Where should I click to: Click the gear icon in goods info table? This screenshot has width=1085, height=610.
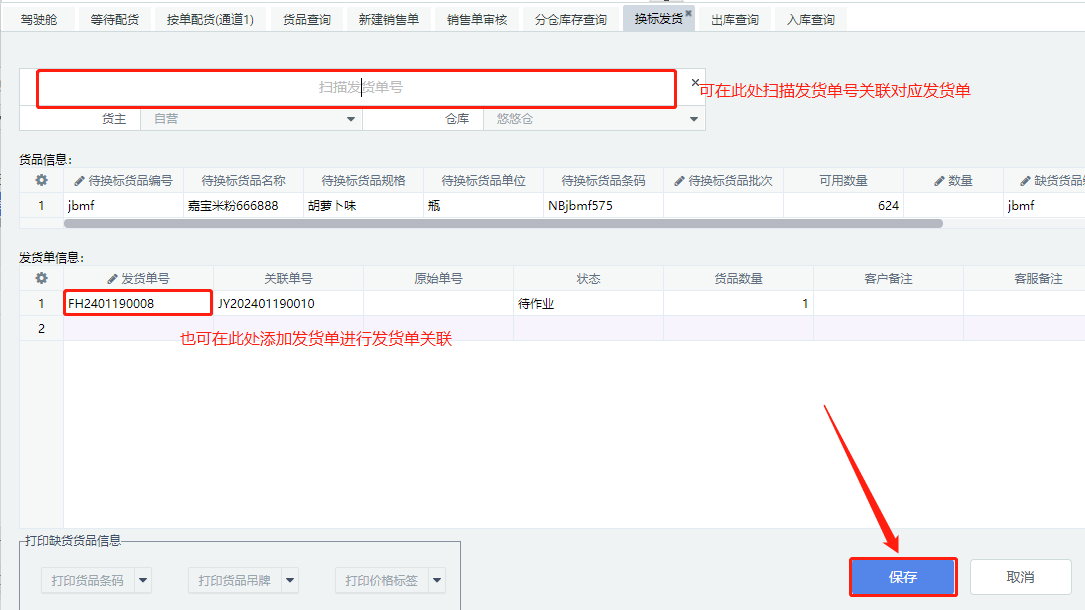pyautogui.click(x=41, y=181)
